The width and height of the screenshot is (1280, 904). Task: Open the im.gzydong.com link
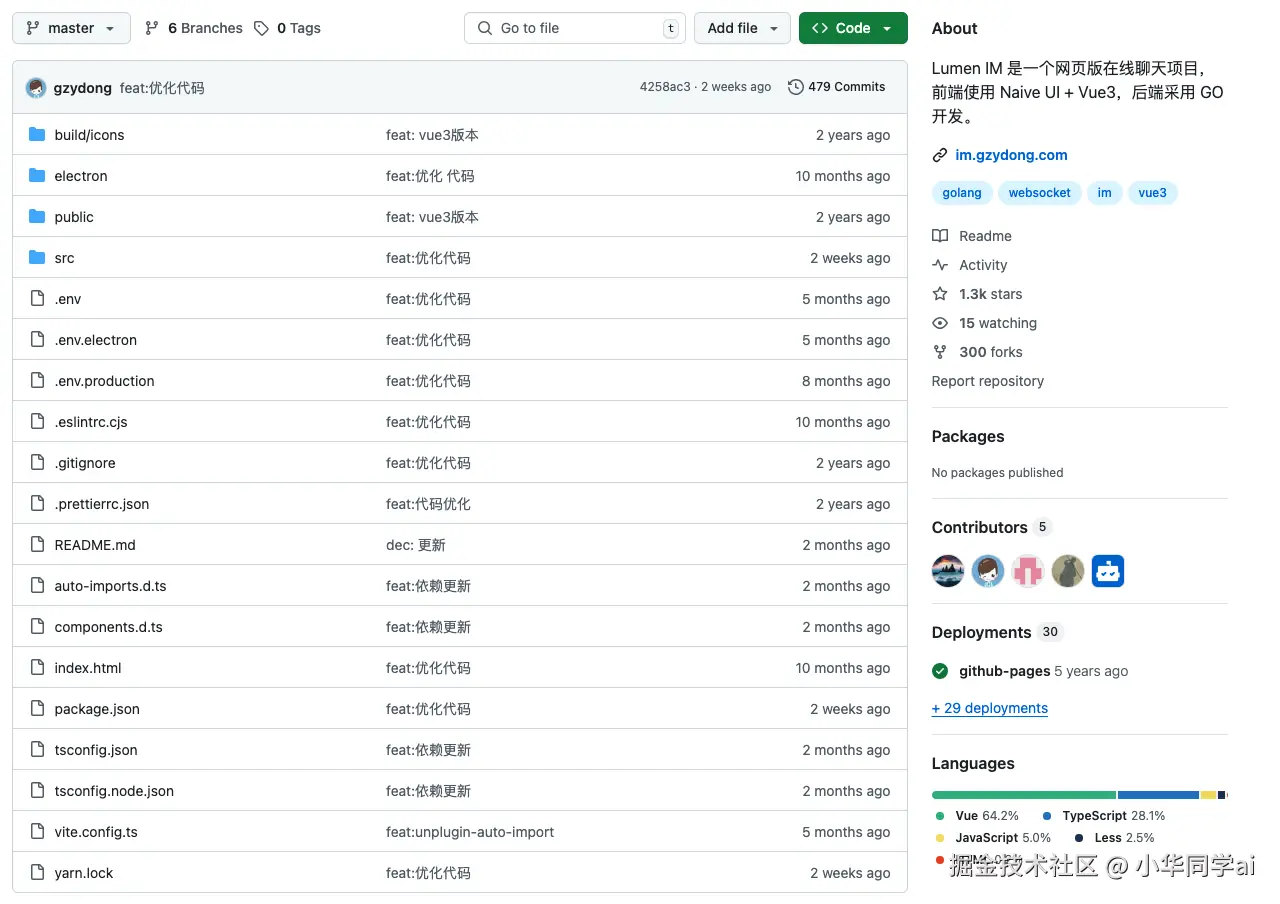[1011, 155]
